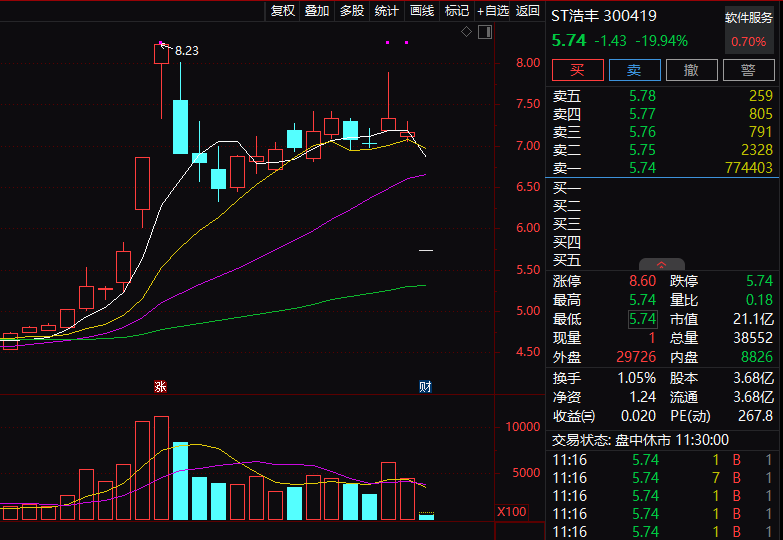Toggle the side panel layout icon
783x540 pixels.
click(x=483, y=32)
